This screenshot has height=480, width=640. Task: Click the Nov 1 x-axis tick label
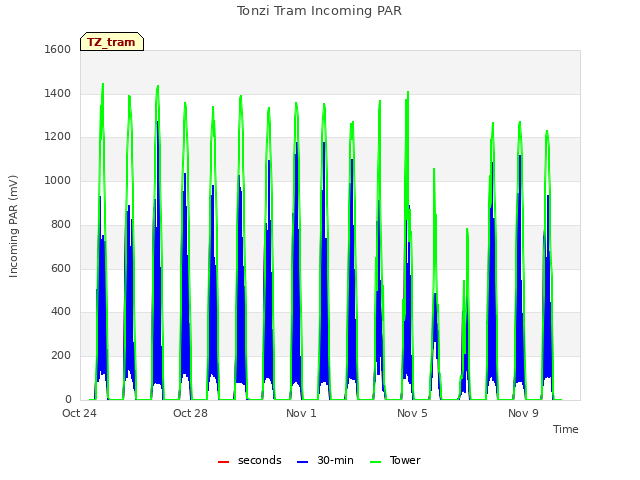(301, 413)
